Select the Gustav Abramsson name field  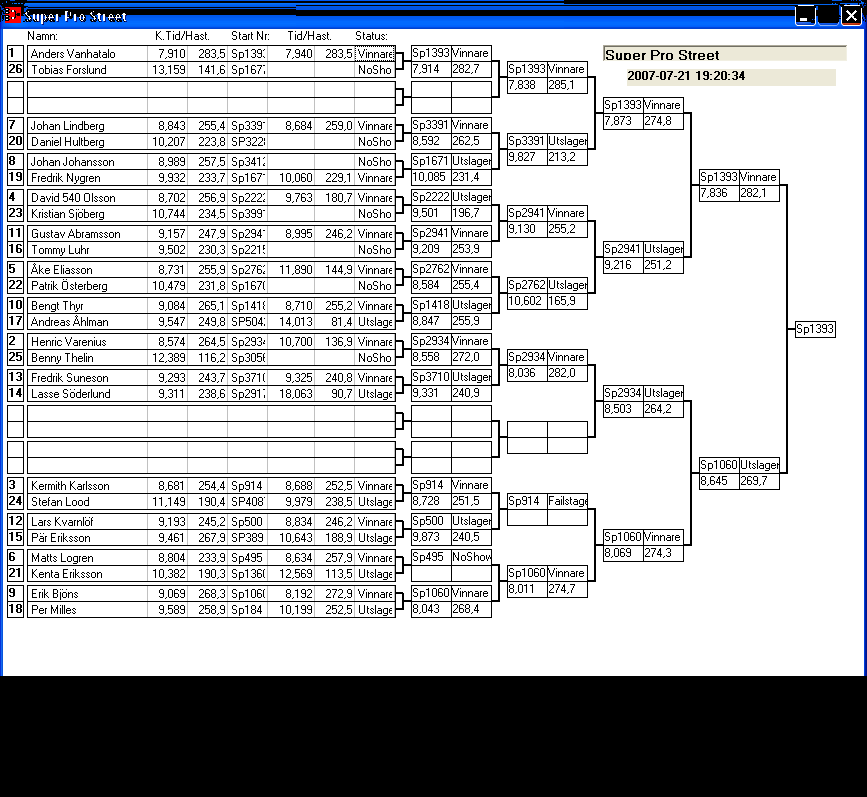[86, 234]
